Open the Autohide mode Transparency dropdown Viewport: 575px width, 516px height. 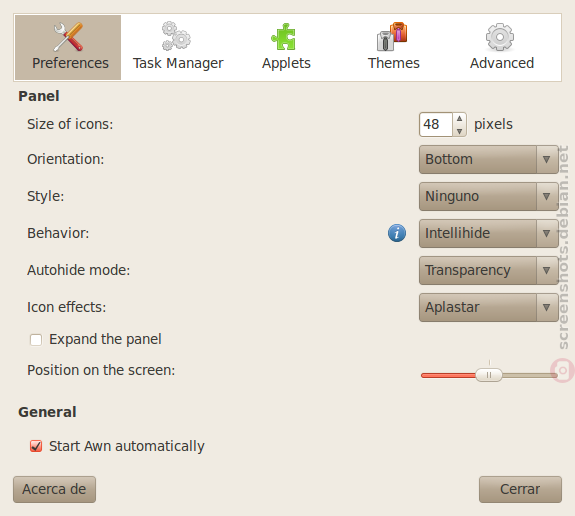(x=489, y=270)
